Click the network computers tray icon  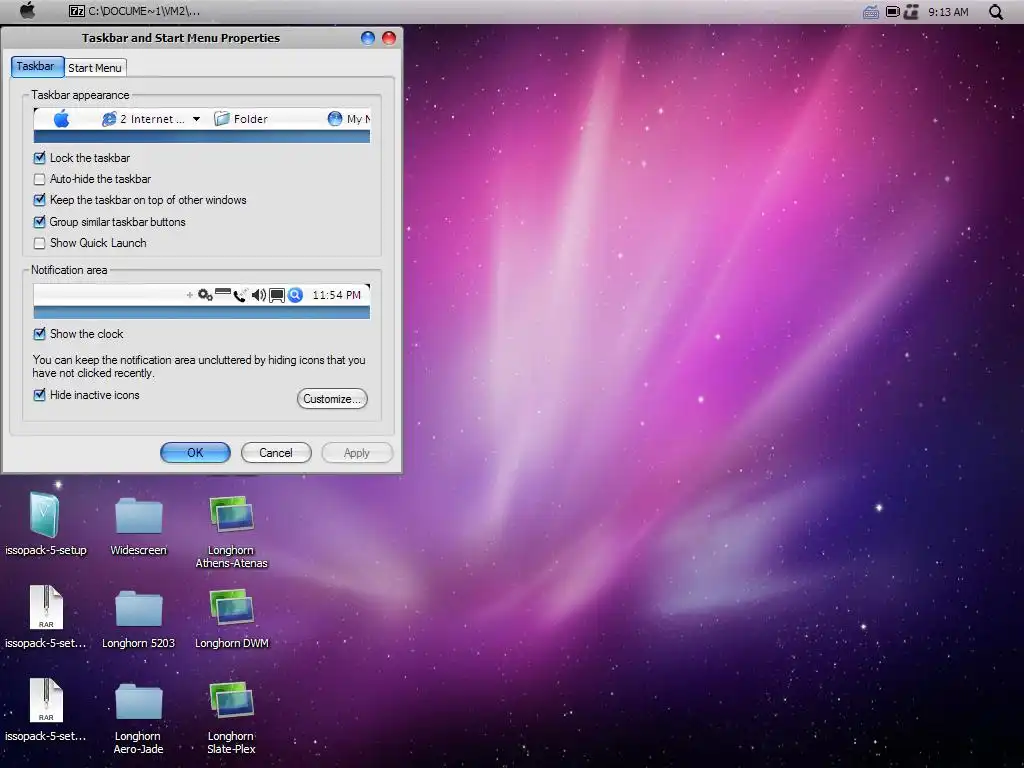tap(912, 12)
